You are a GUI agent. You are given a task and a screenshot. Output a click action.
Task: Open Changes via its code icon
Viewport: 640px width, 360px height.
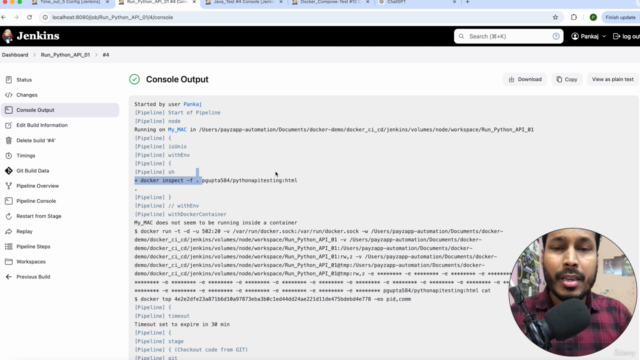9,95
